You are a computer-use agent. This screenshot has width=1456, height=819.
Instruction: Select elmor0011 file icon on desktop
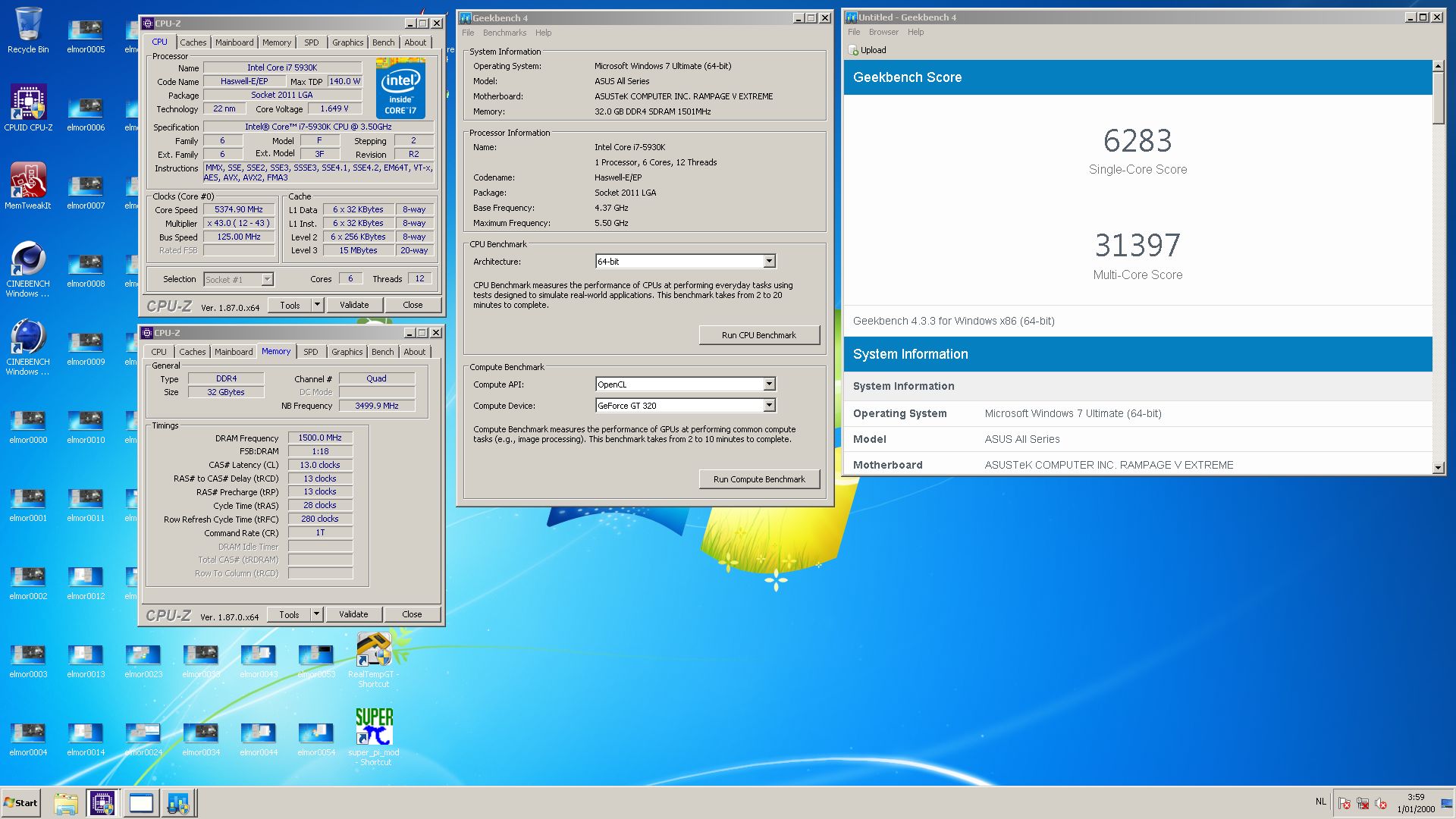tap(86, 505)
